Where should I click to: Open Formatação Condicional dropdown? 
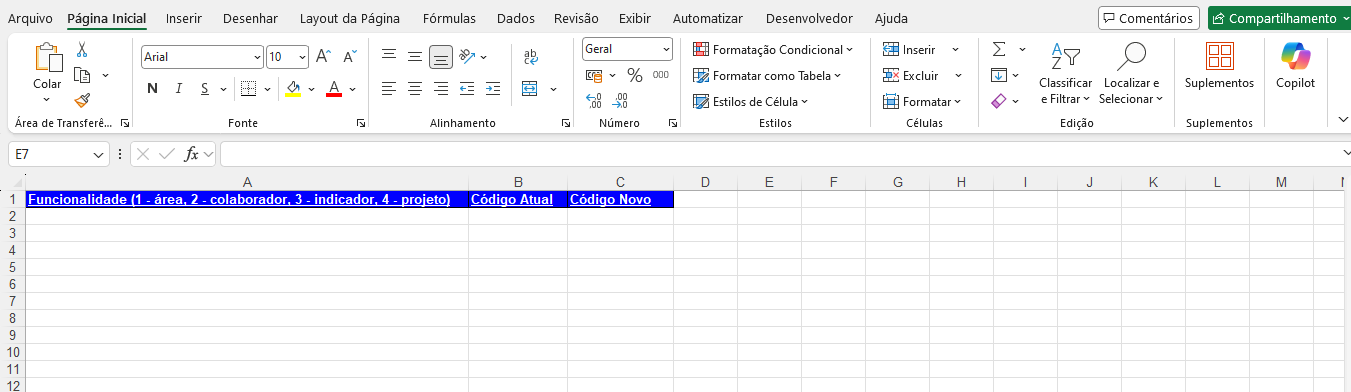773,49
